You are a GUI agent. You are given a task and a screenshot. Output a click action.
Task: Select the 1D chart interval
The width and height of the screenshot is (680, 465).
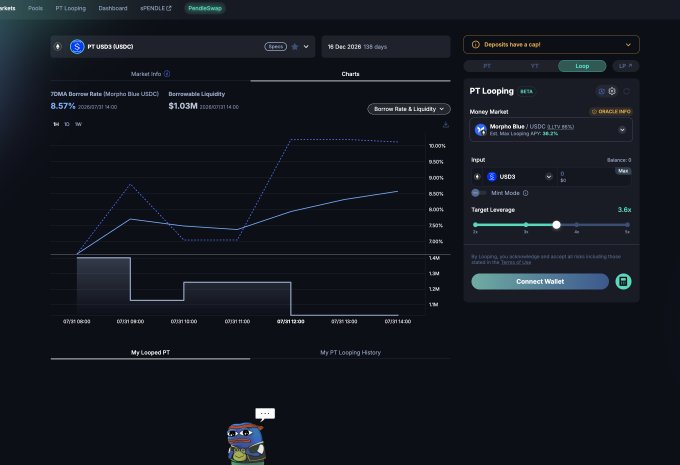[x=67, y=124]
